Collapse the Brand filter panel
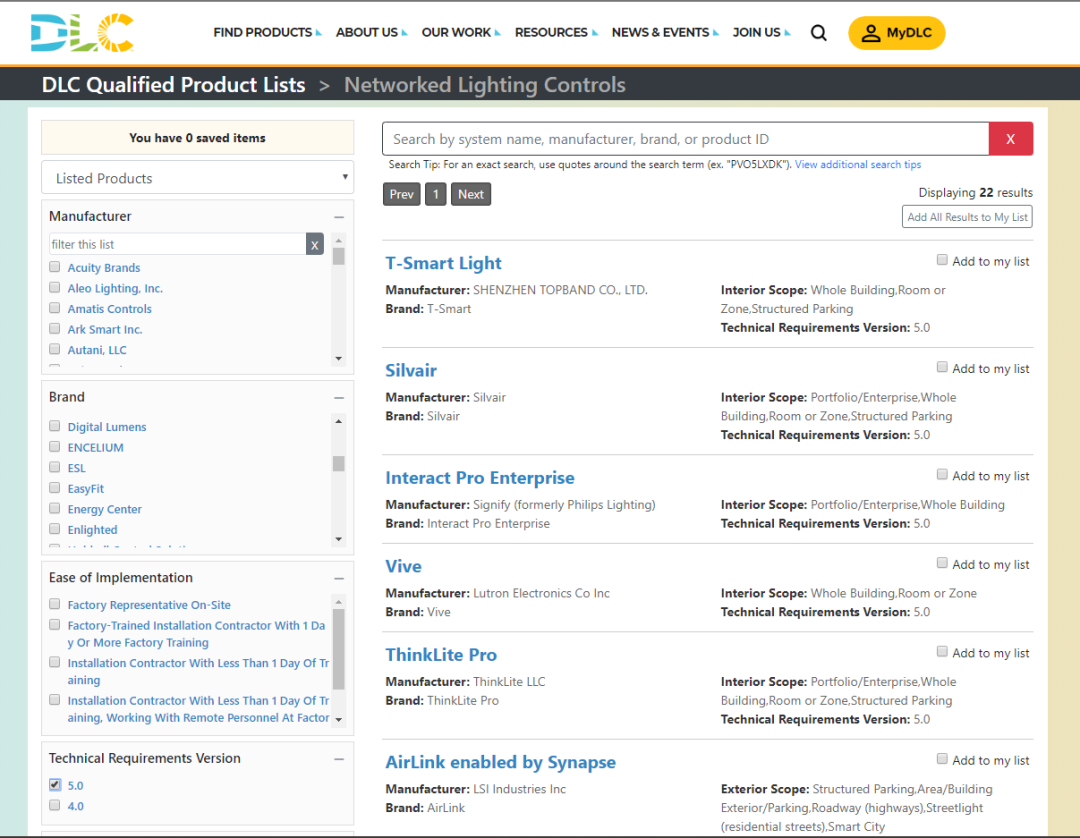 coord(339,398)
